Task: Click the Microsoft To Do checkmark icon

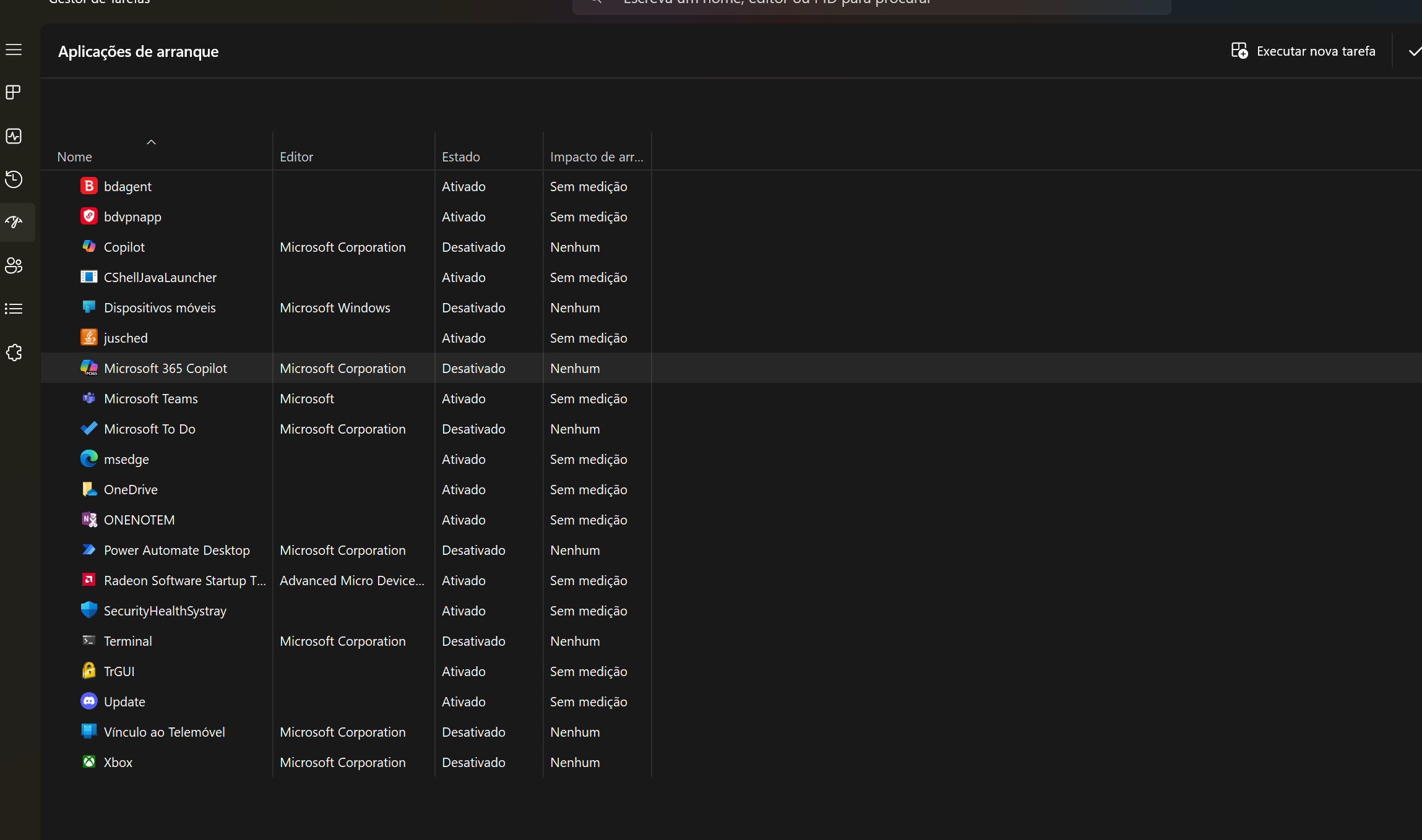Action: [x=89, y=428]
